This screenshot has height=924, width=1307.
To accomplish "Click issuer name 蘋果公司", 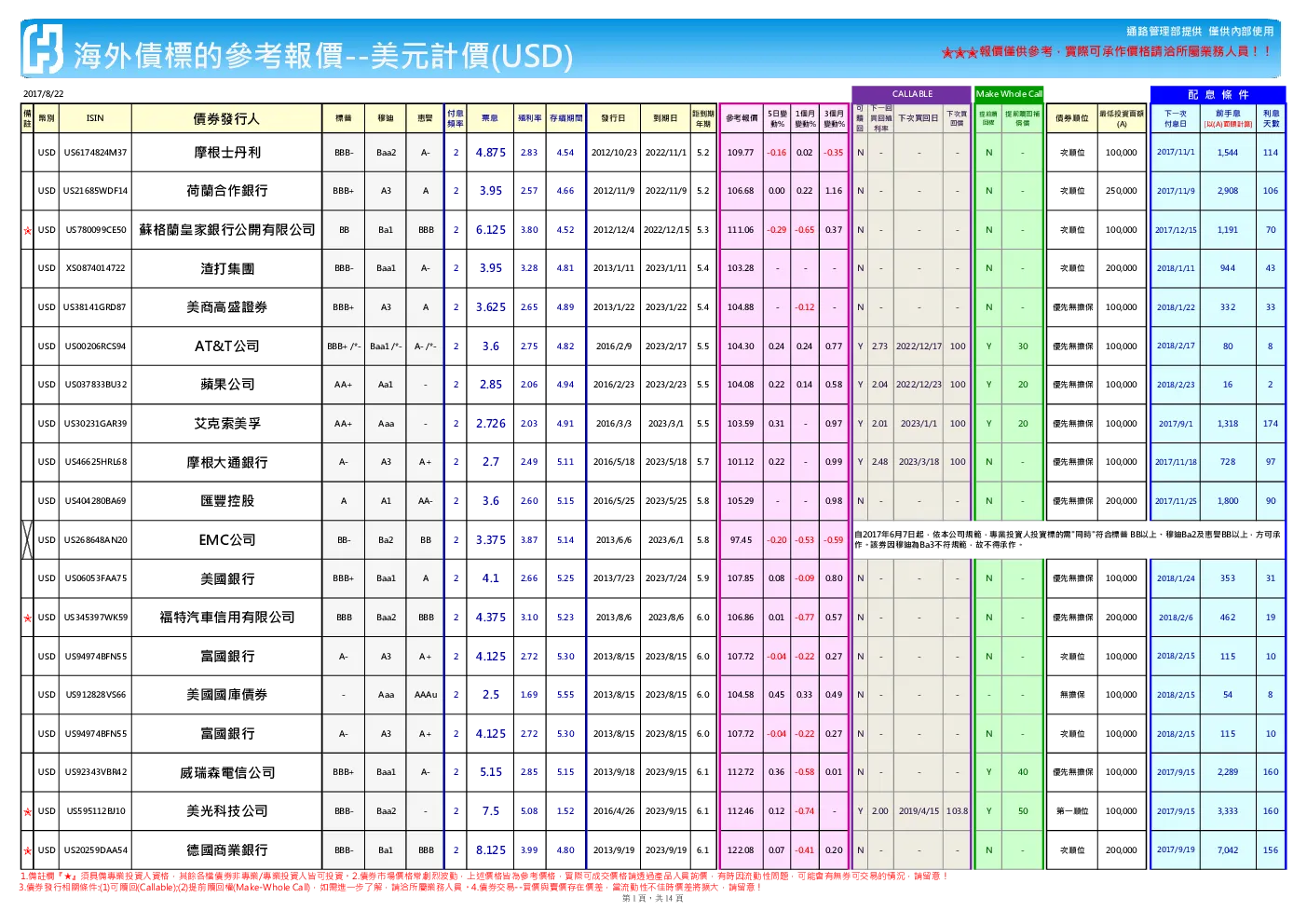I will (227, 385).
